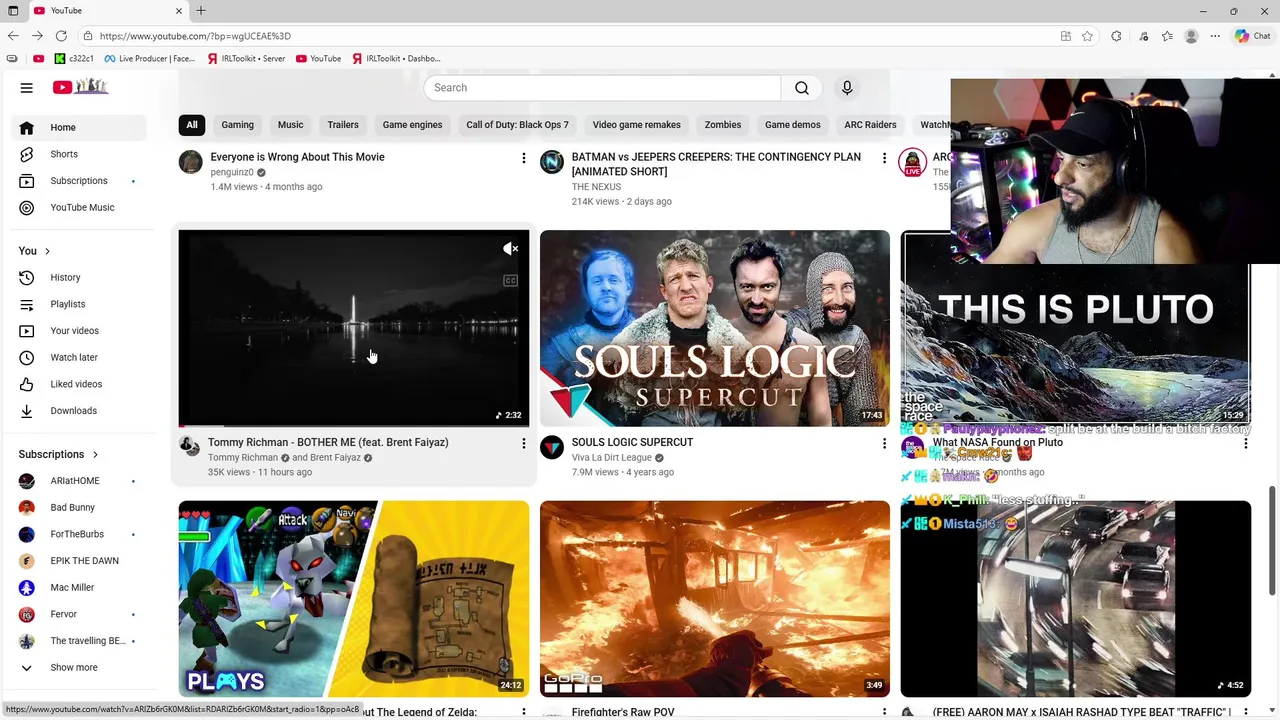This screenshot has height=720, width=1280.
Task: Unmute the Tommy Richman video preview
Action: 511,249
